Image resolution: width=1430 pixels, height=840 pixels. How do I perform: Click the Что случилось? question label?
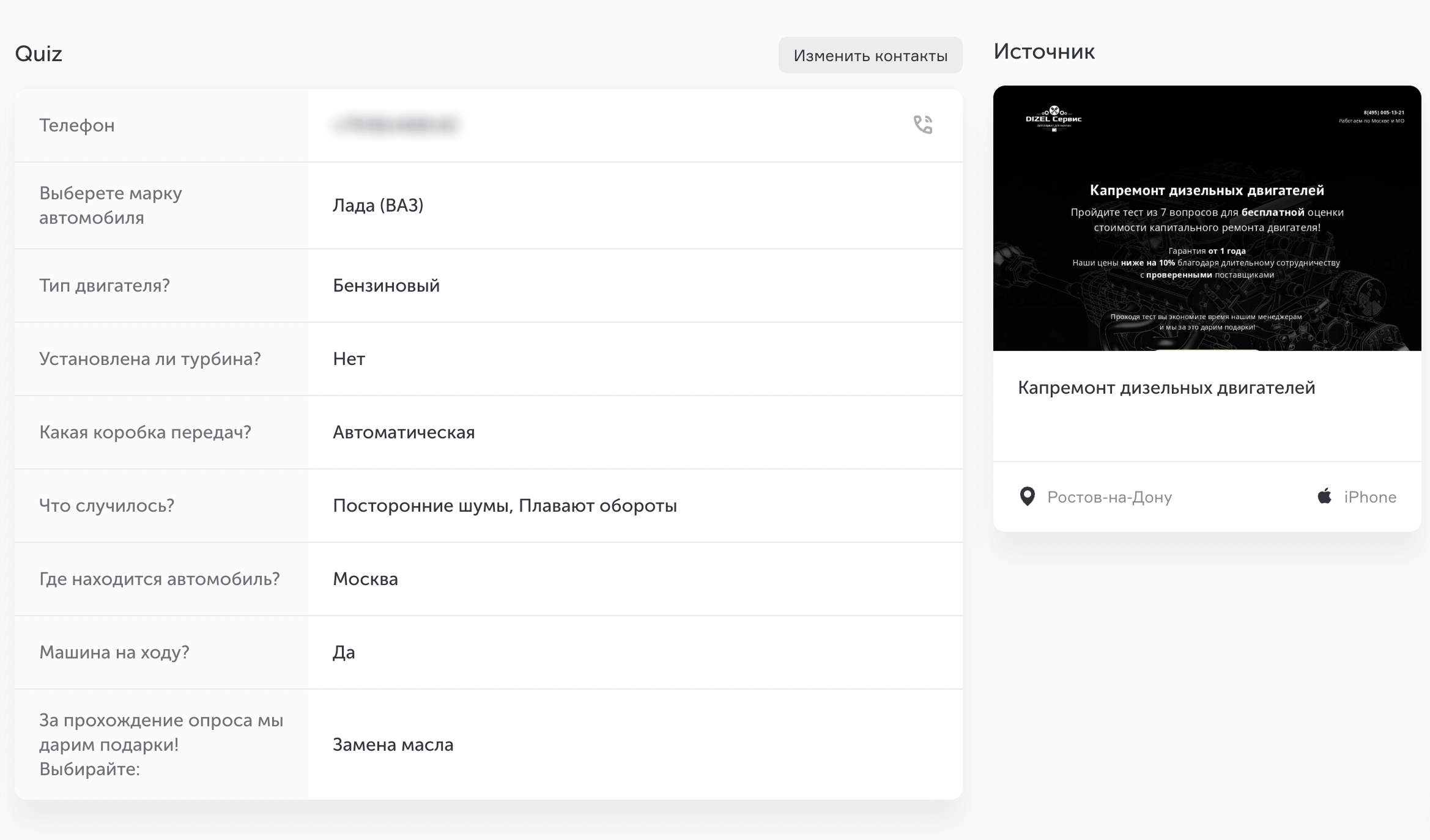coord(107,506)
